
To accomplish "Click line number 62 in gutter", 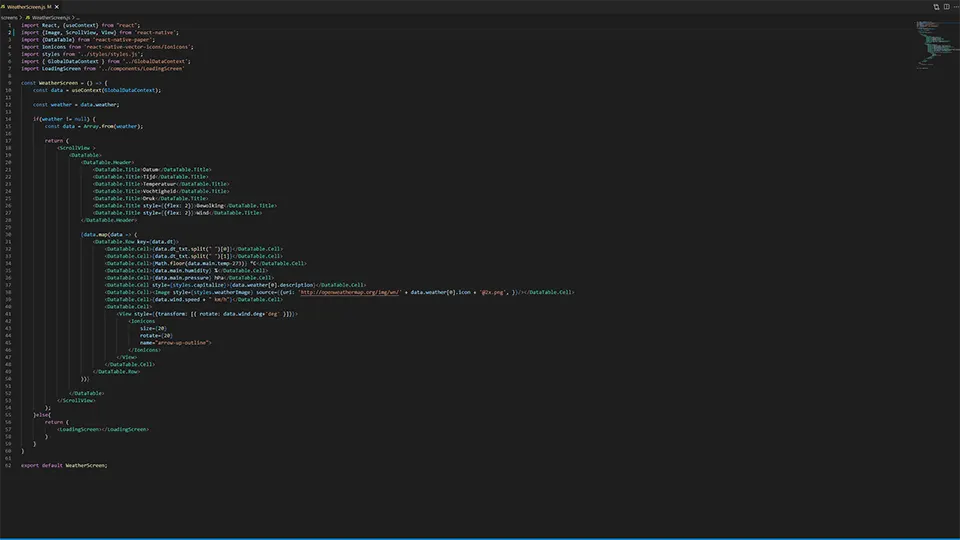I will point(8,465).
